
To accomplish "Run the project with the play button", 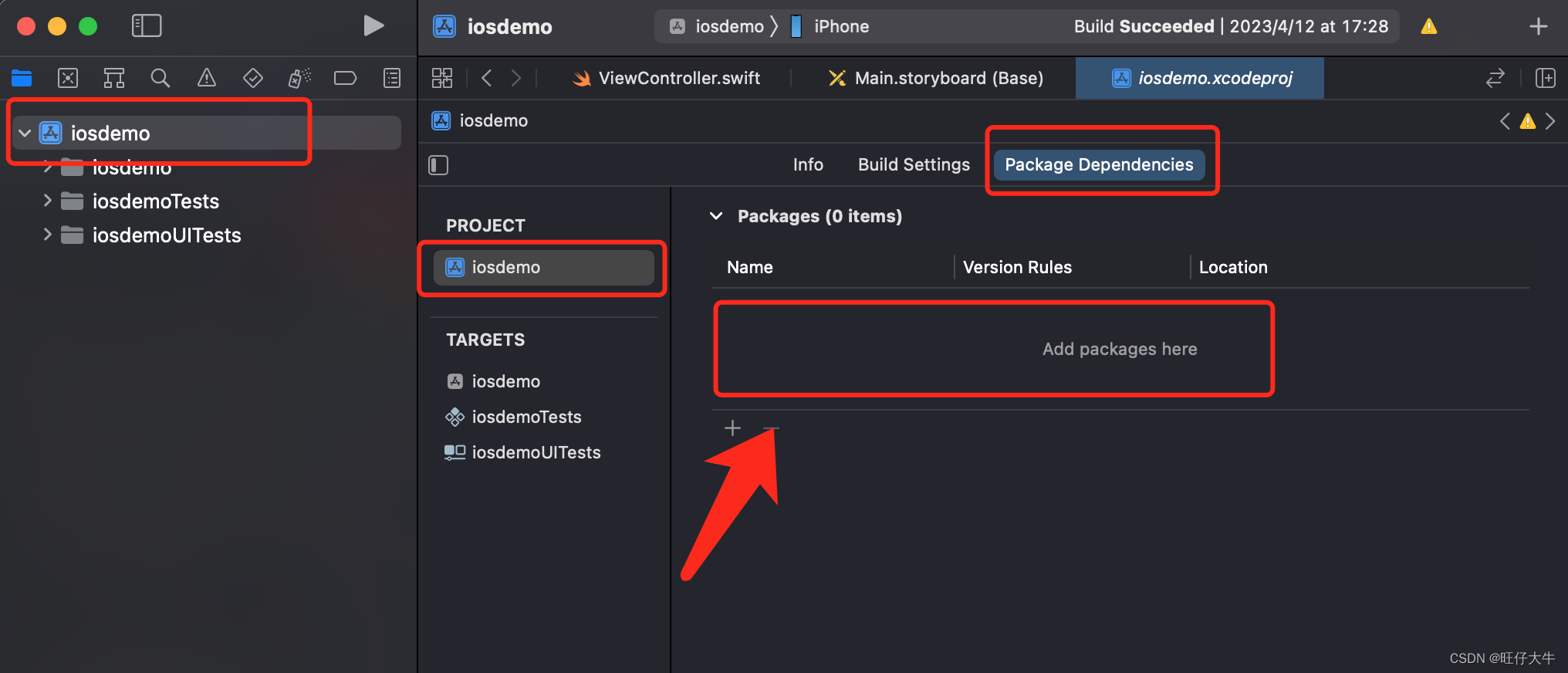I will click(x=373, y=26).
